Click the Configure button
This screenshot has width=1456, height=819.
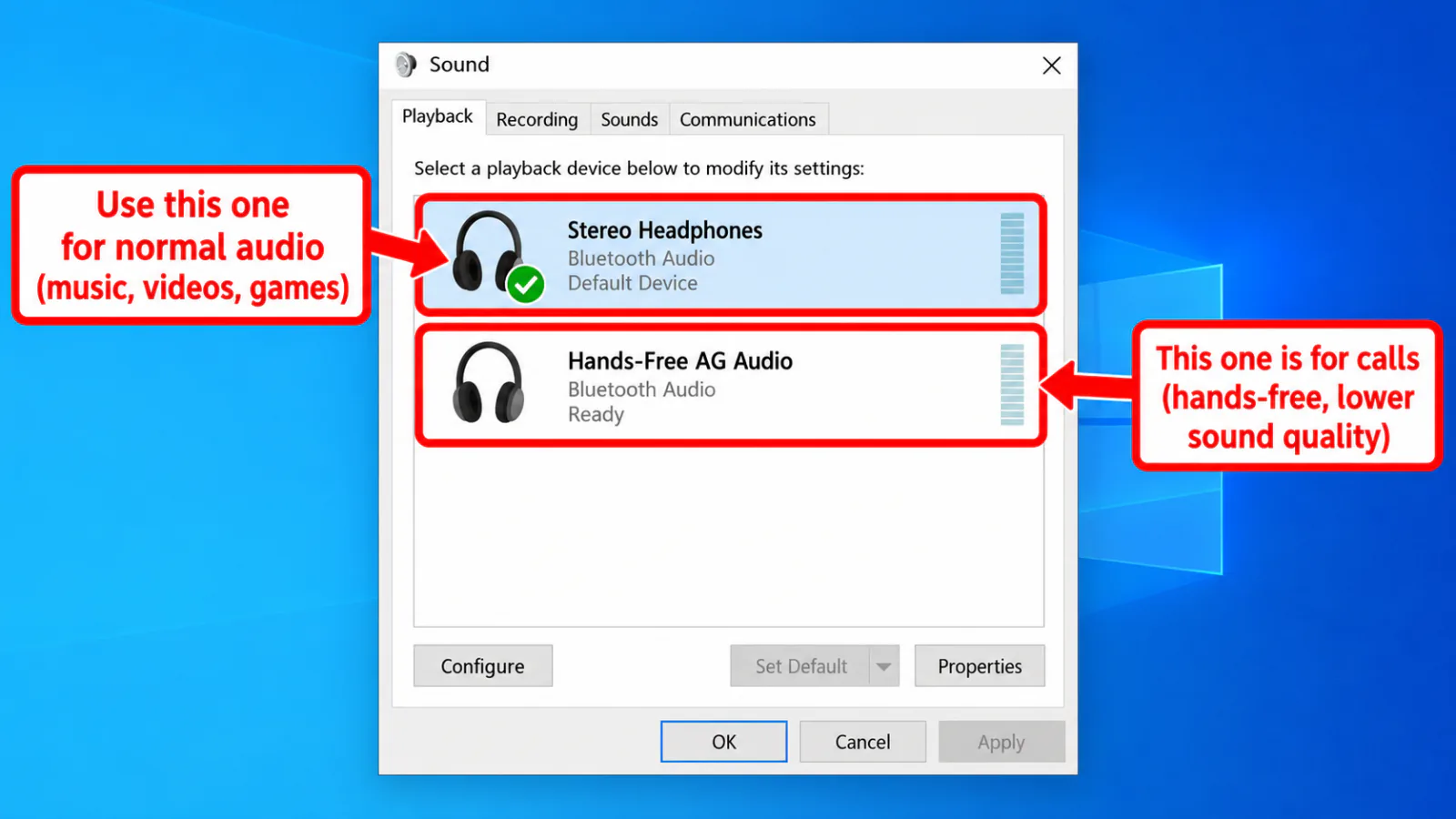482,666
